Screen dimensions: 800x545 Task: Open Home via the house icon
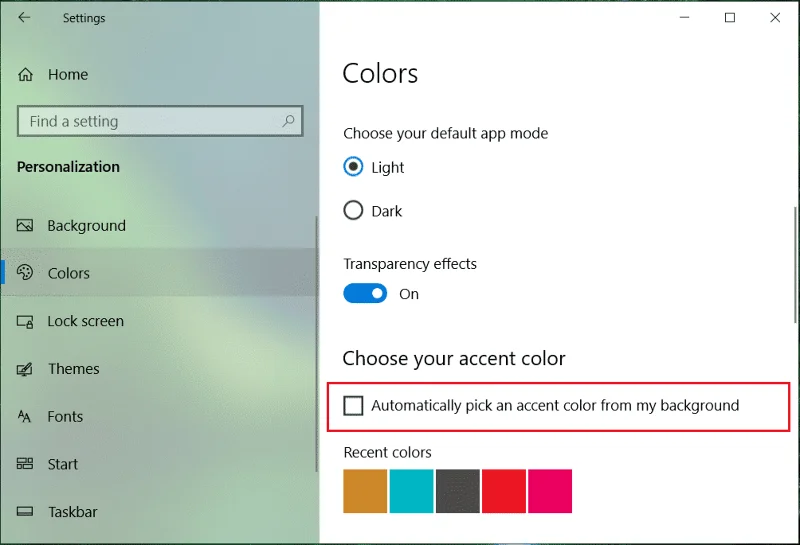click(x=25, y=75)
